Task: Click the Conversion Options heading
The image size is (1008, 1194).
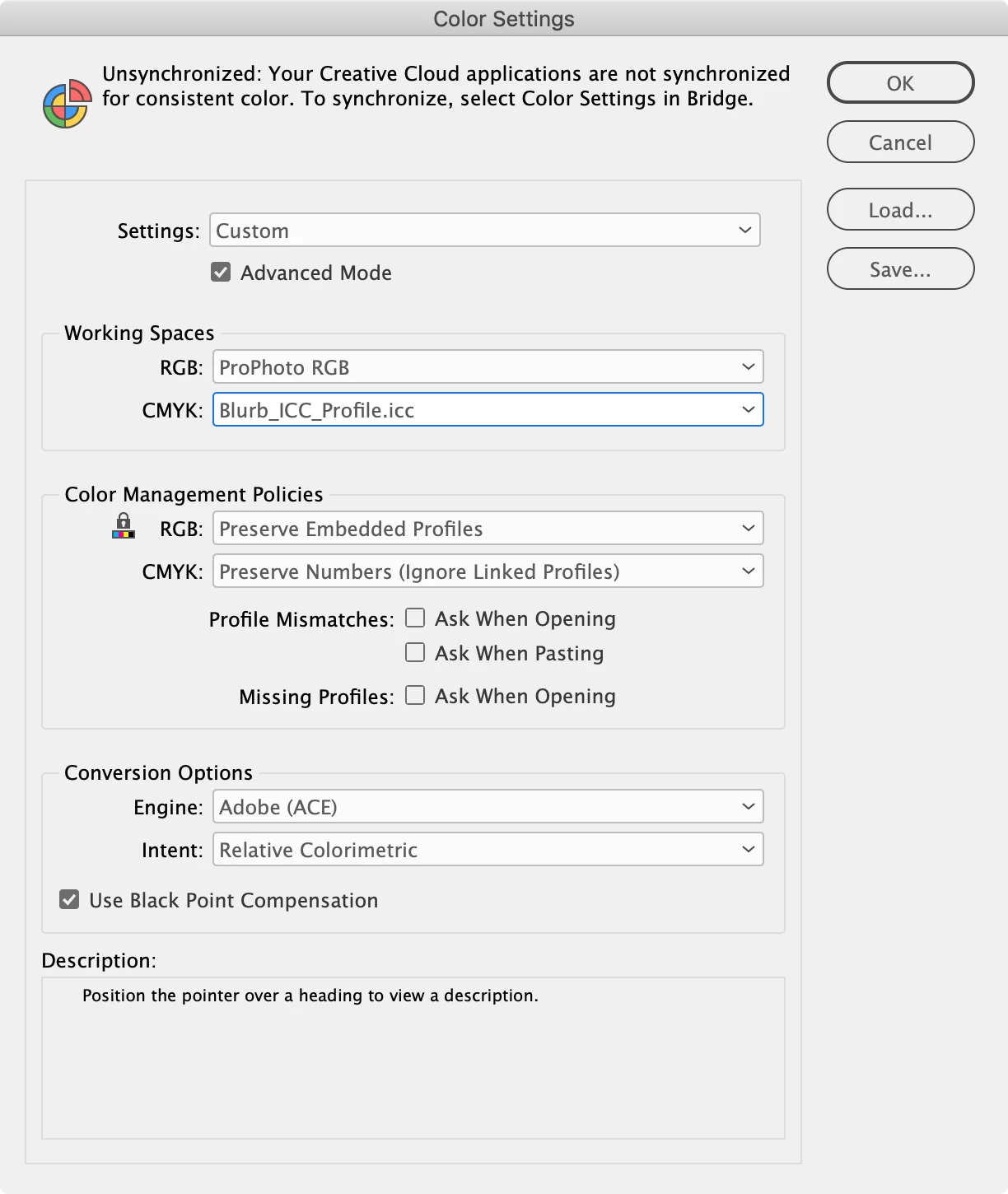Action: (158, 772)
